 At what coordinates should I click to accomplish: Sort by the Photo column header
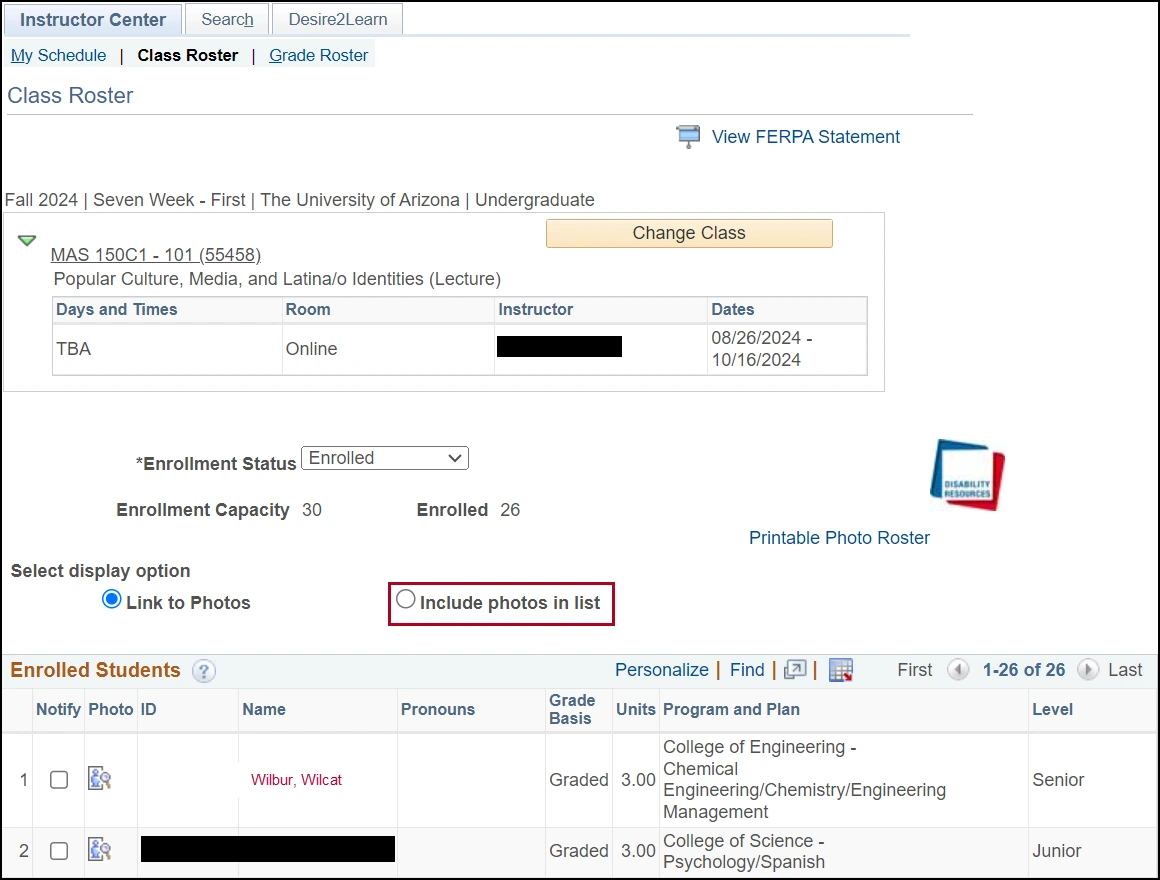(x=110, y=709)
